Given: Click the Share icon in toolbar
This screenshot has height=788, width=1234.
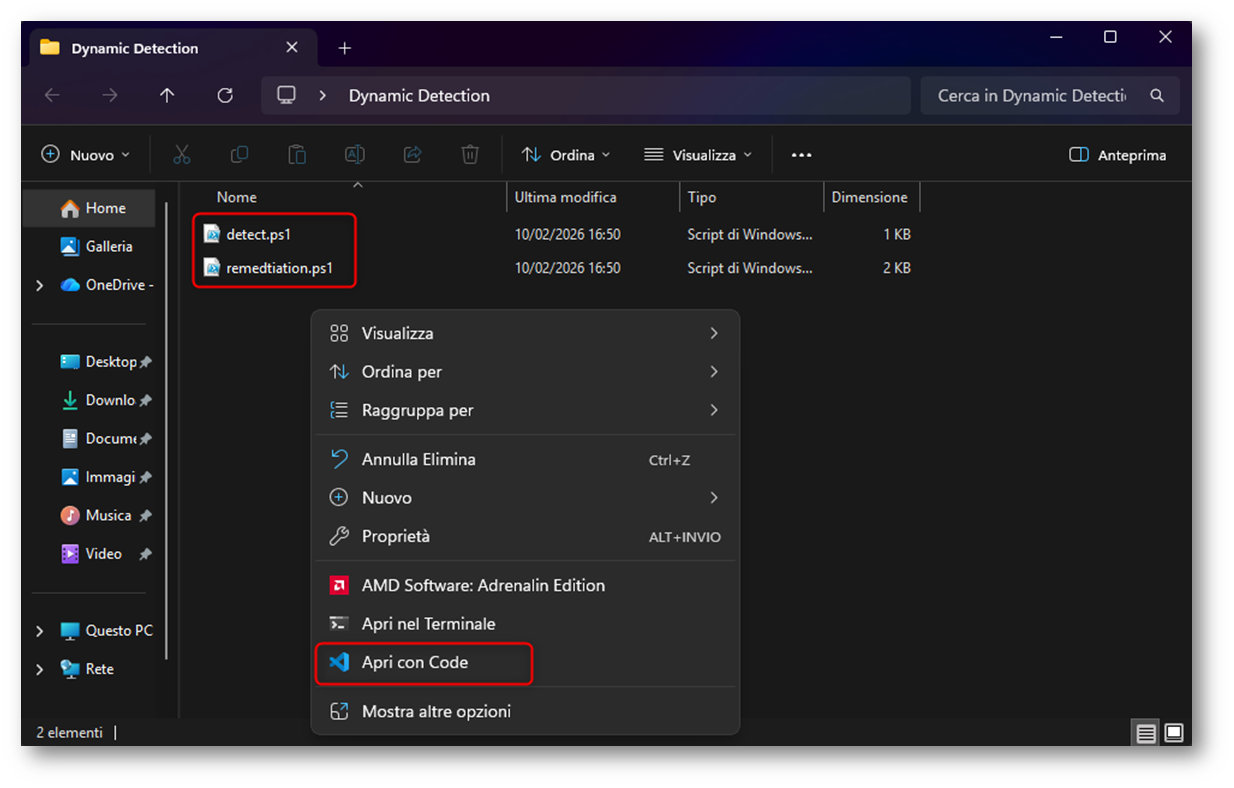Looking at the screenshot, I should click(x=412, y=155).
